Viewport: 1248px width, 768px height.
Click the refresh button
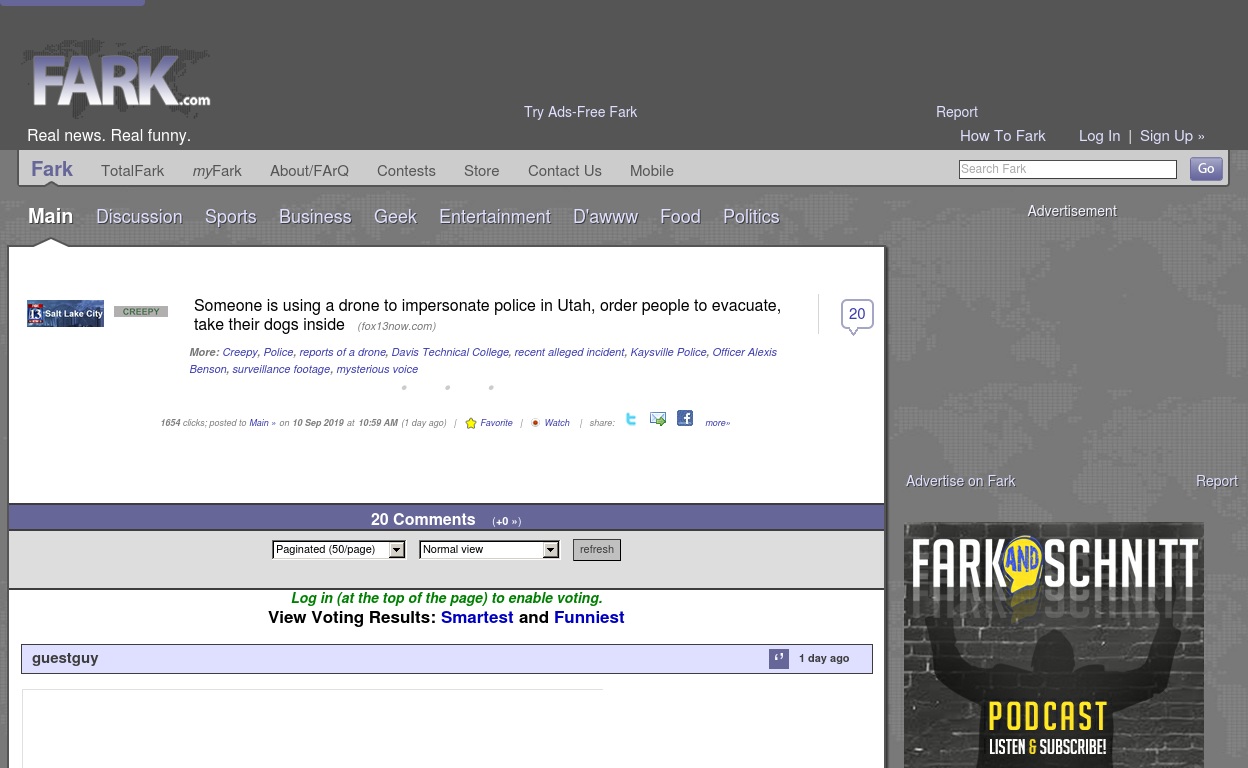(x=597, y=550)
